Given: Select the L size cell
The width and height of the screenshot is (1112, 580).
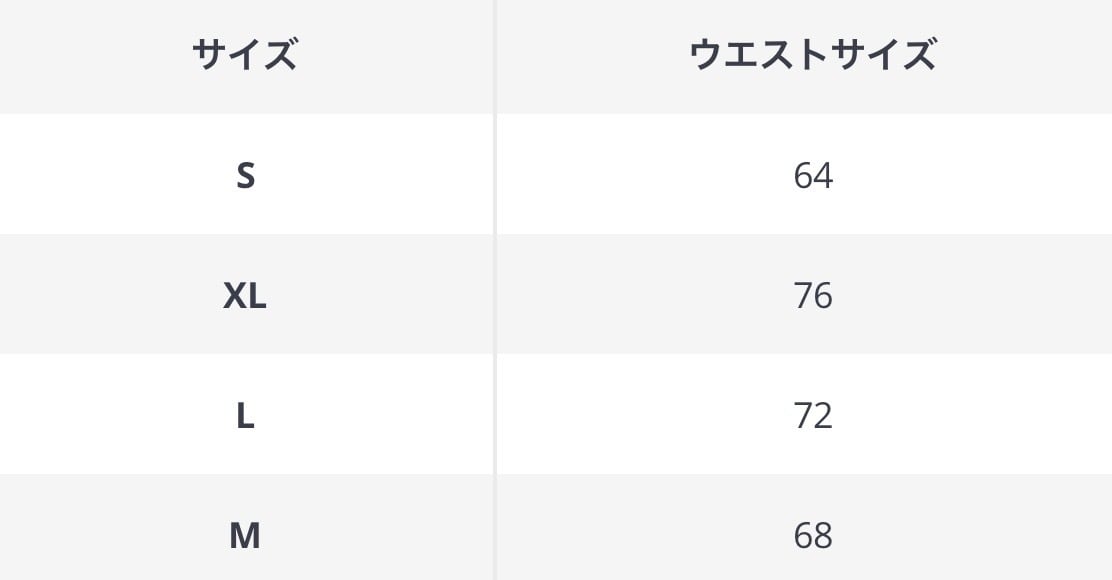Looking at the screenshot, I should pyautogui.click(x=245, y=416).
